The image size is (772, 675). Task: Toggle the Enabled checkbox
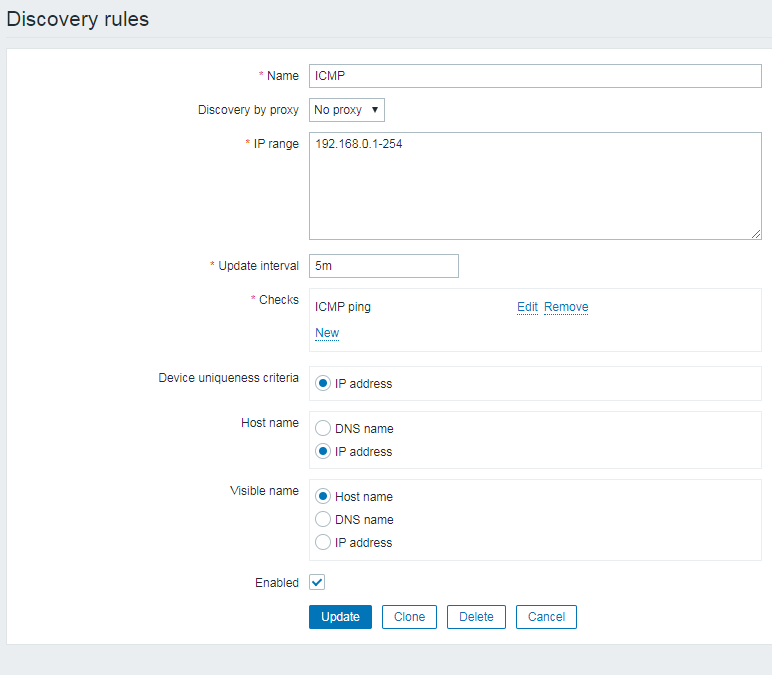[317, 582]
